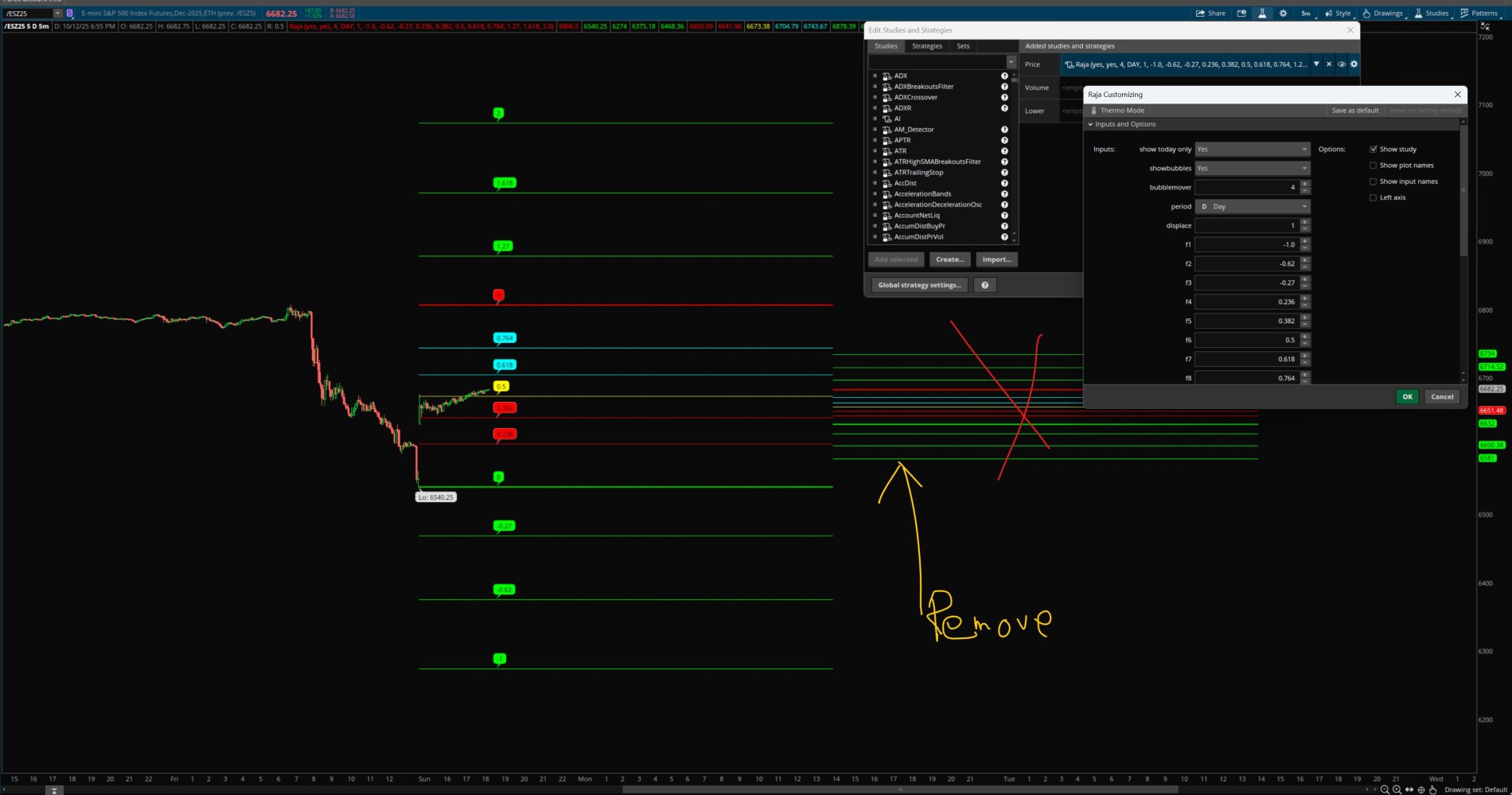
Task: Open the Drawings tools menu
Action: tap(1382, 13)
